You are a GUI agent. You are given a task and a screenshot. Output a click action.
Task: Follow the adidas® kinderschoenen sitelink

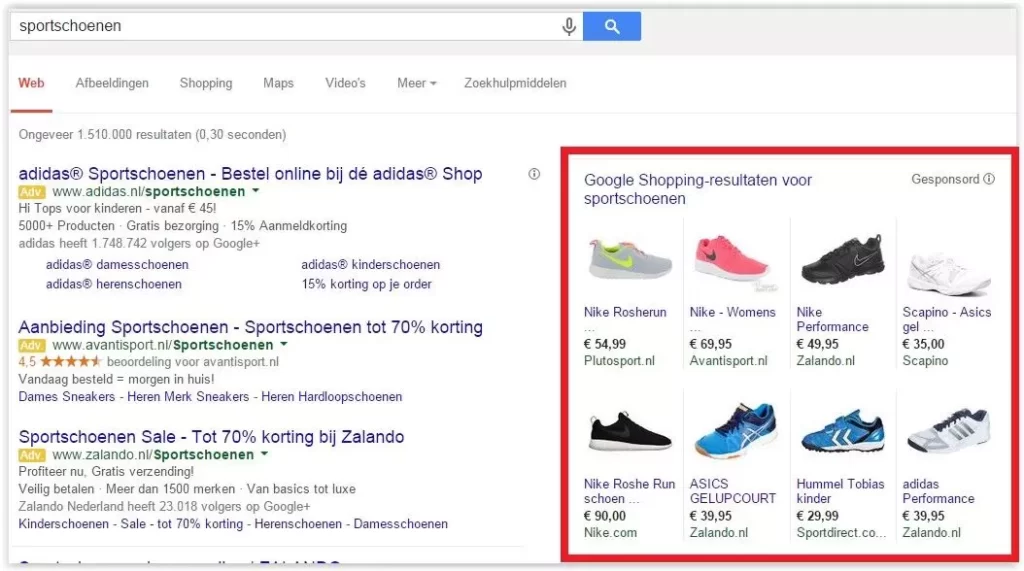tap(370, 265)
